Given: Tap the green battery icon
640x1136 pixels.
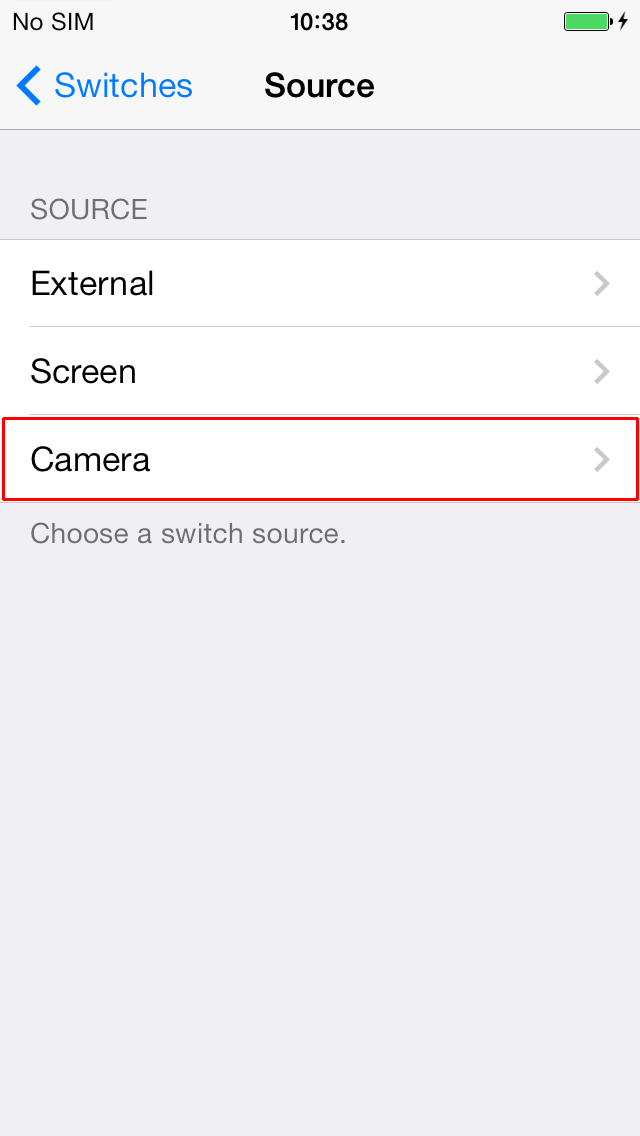Looking at the screenshot, I should click(x=588, y=22).
